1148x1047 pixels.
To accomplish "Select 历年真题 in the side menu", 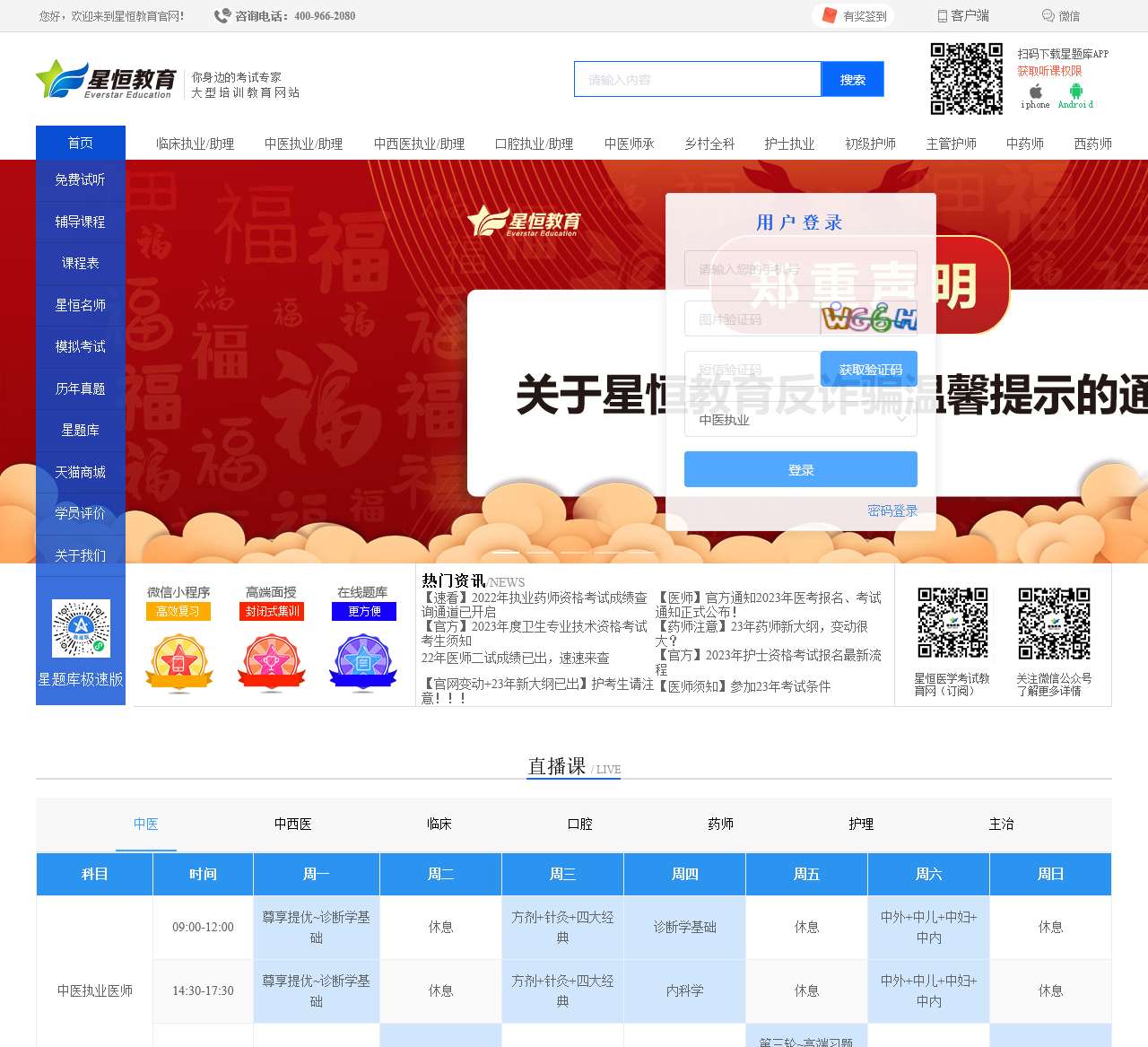I will tap(81, 388).
